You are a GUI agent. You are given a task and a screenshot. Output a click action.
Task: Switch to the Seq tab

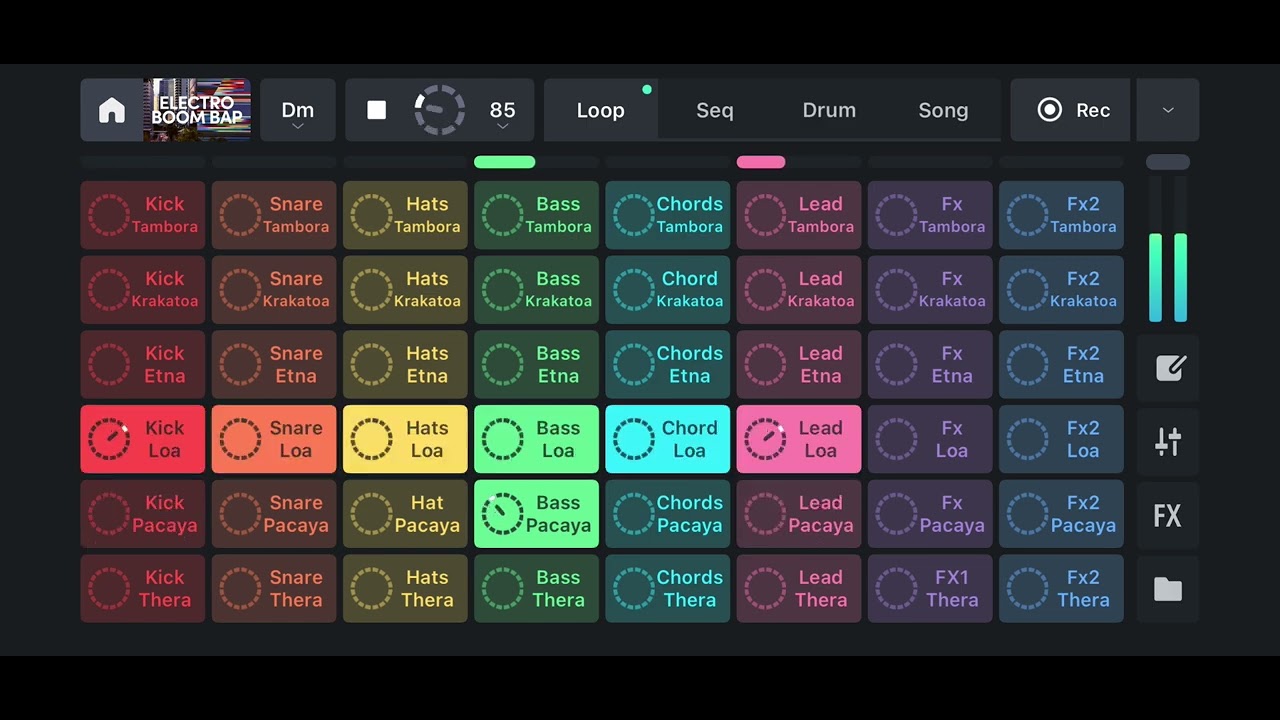(x=715, y=110)
